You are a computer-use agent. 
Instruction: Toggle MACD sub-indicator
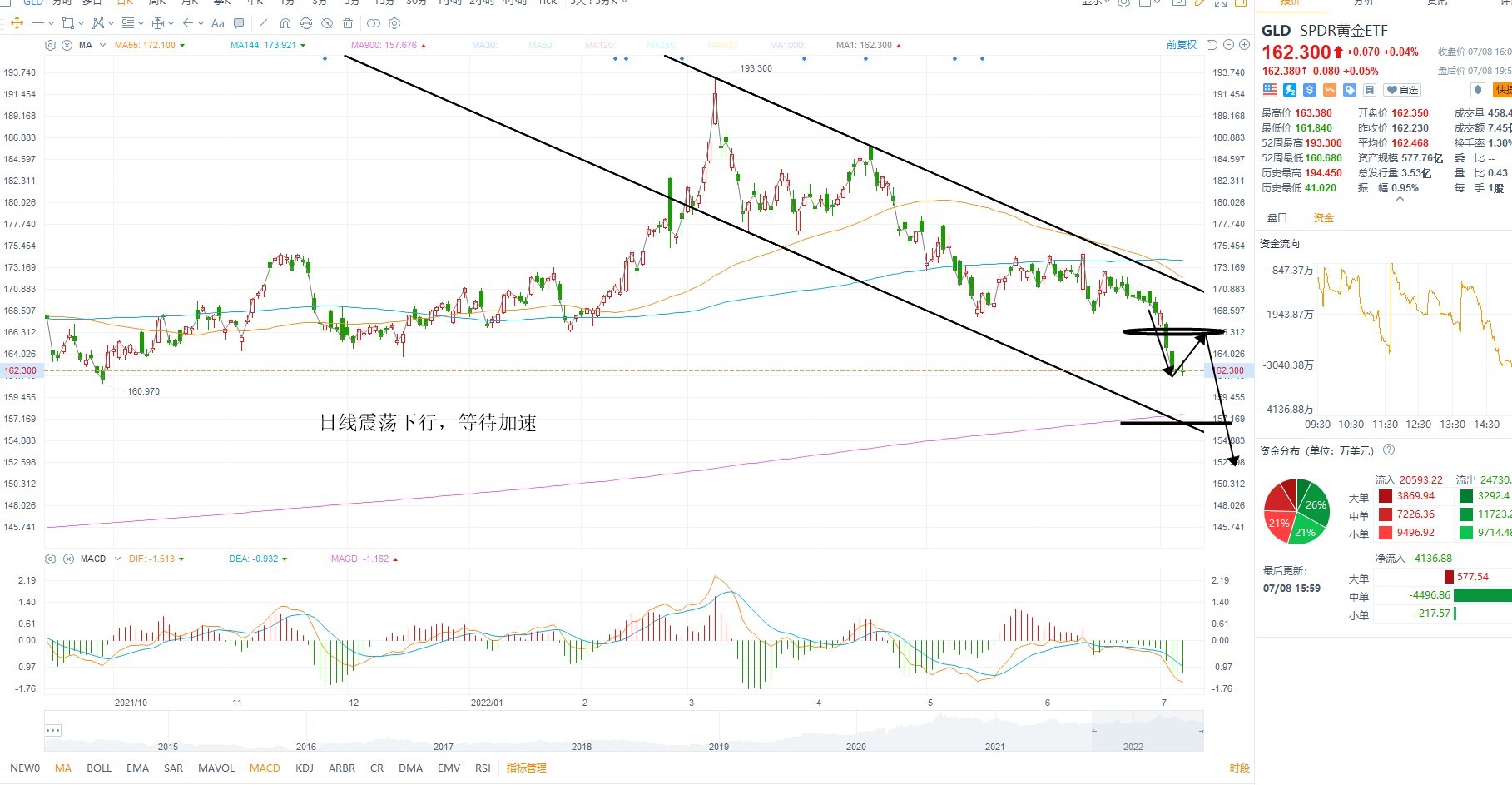[x=265, y=768]
